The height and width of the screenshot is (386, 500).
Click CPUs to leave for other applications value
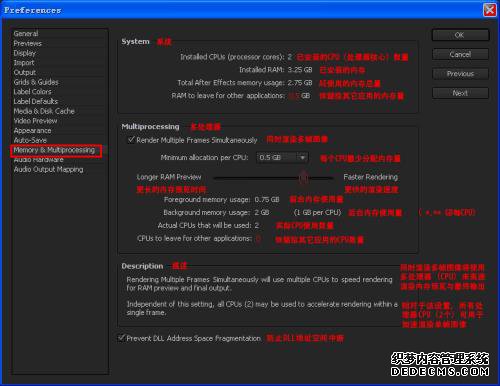click(x=258, y=239)
